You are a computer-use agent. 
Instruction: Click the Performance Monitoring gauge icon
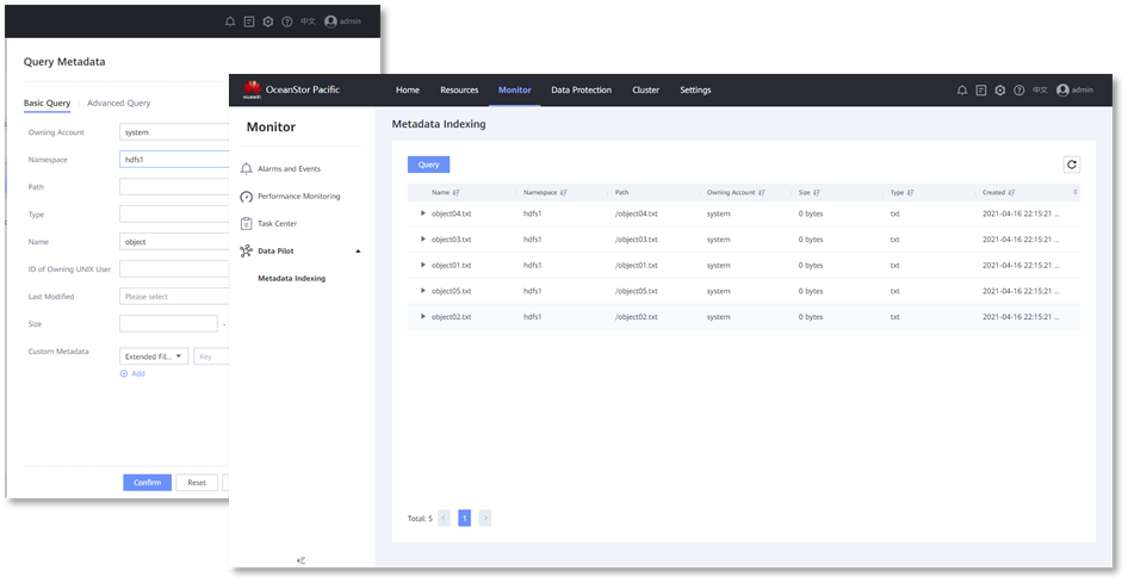pyautogui.click(x=246, y=196)
